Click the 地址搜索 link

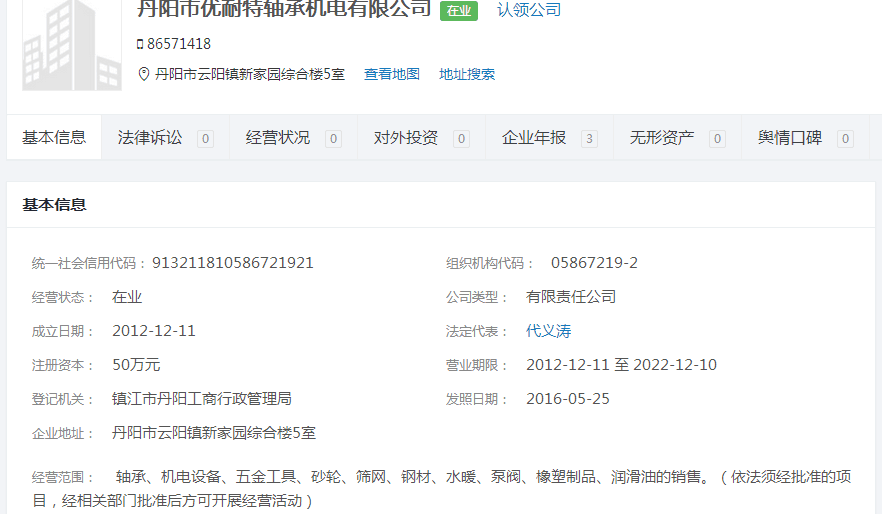(x=467, y=74)
